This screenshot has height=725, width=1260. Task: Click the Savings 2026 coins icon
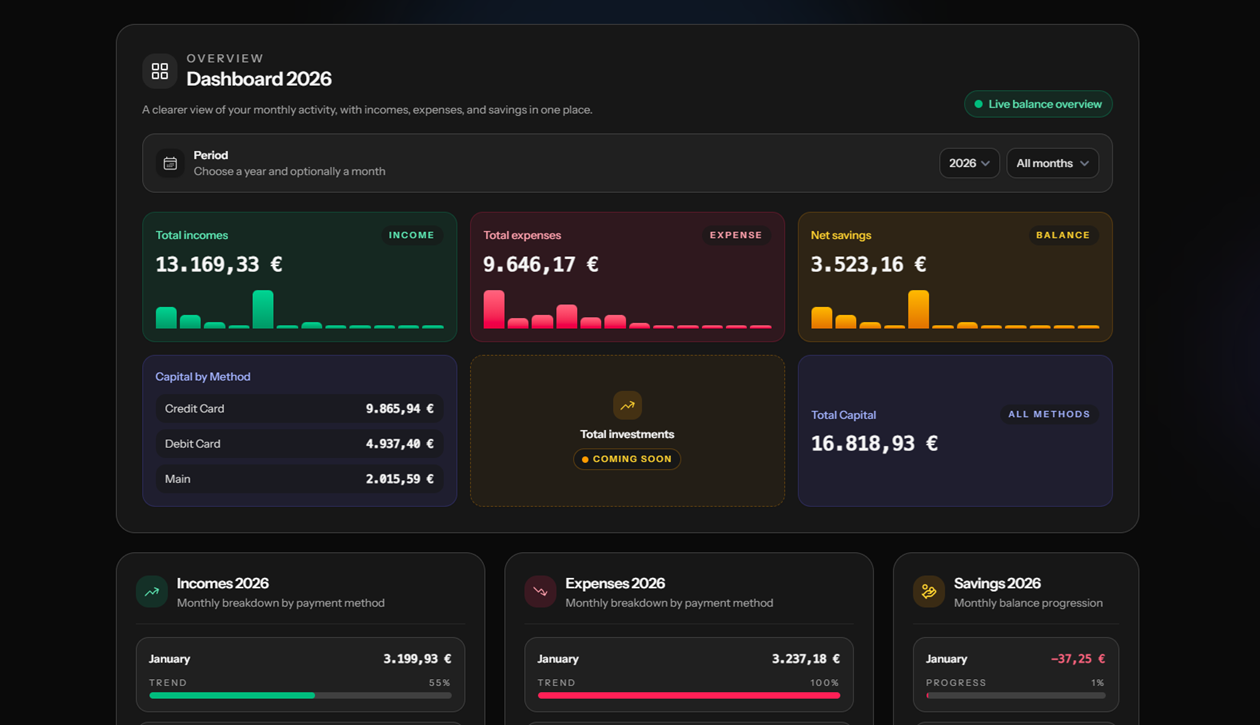929,592
